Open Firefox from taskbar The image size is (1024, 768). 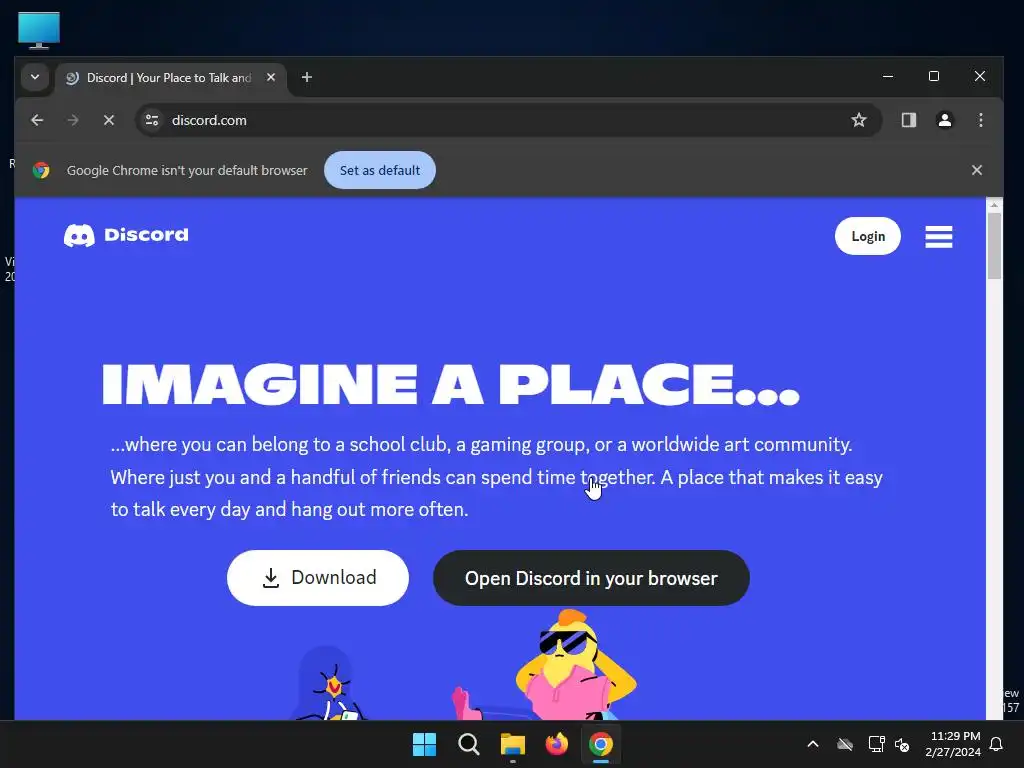(556, 744)
